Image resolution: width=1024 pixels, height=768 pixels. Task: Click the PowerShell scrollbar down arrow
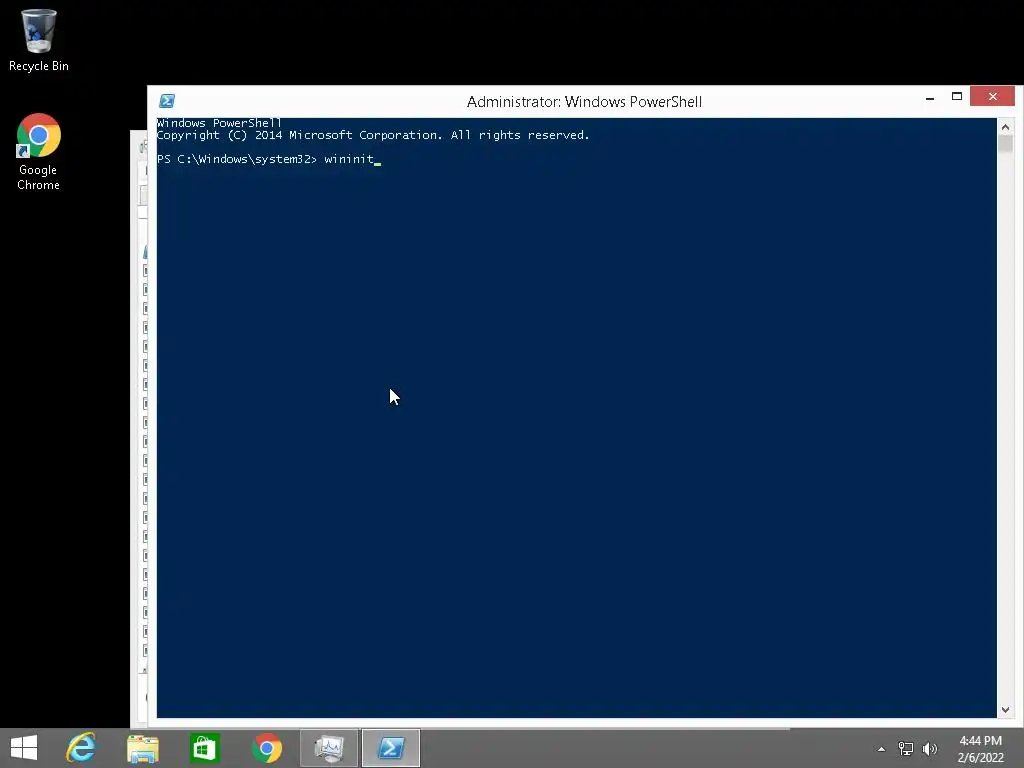point(1005,710)
